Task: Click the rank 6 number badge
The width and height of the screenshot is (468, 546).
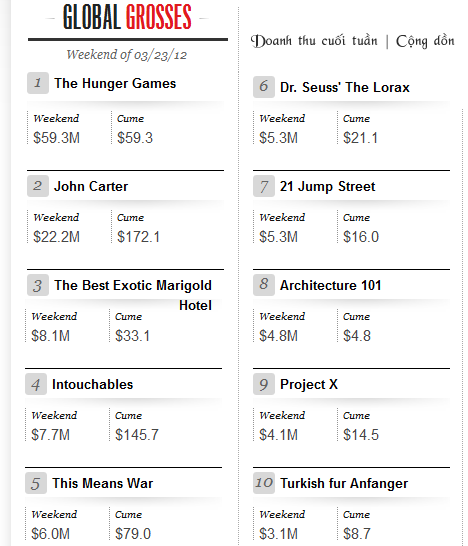Action: [x=264, y=87]
